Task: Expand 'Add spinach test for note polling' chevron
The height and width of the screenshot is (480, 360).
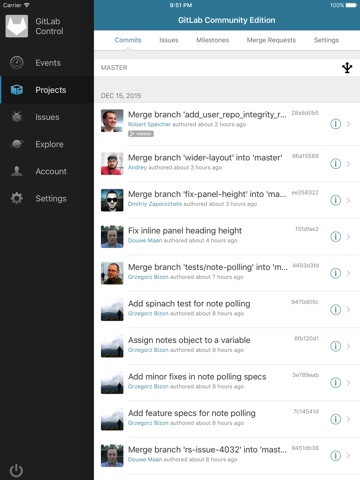Action: [348, 310]
